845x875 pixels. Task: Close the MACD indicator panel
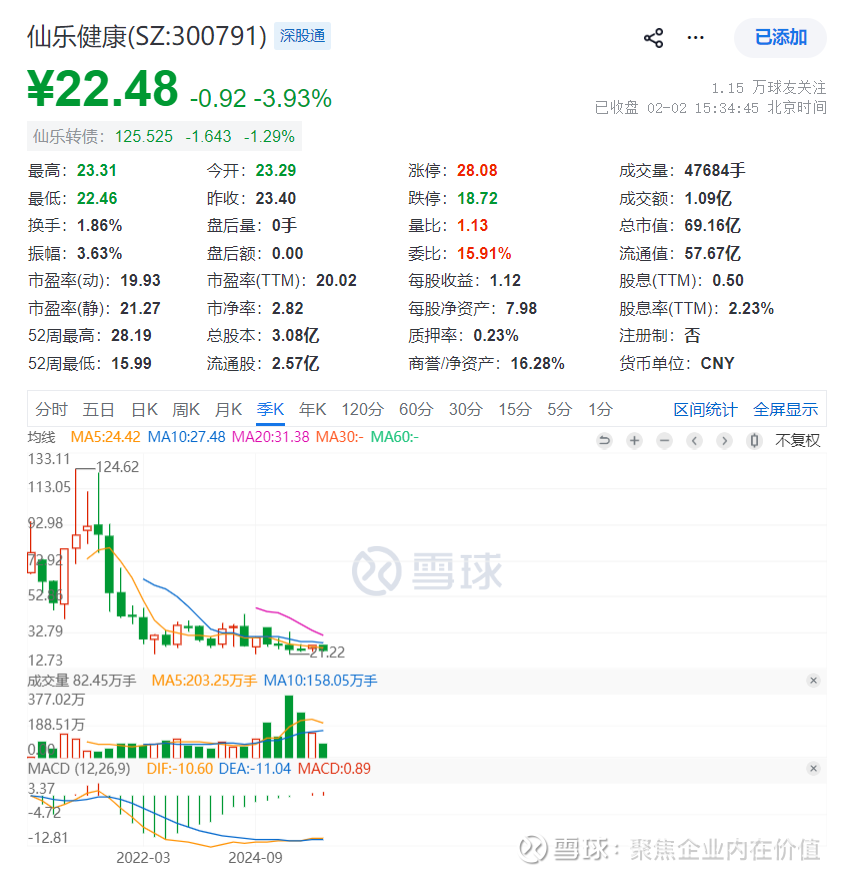pos(813,768)
